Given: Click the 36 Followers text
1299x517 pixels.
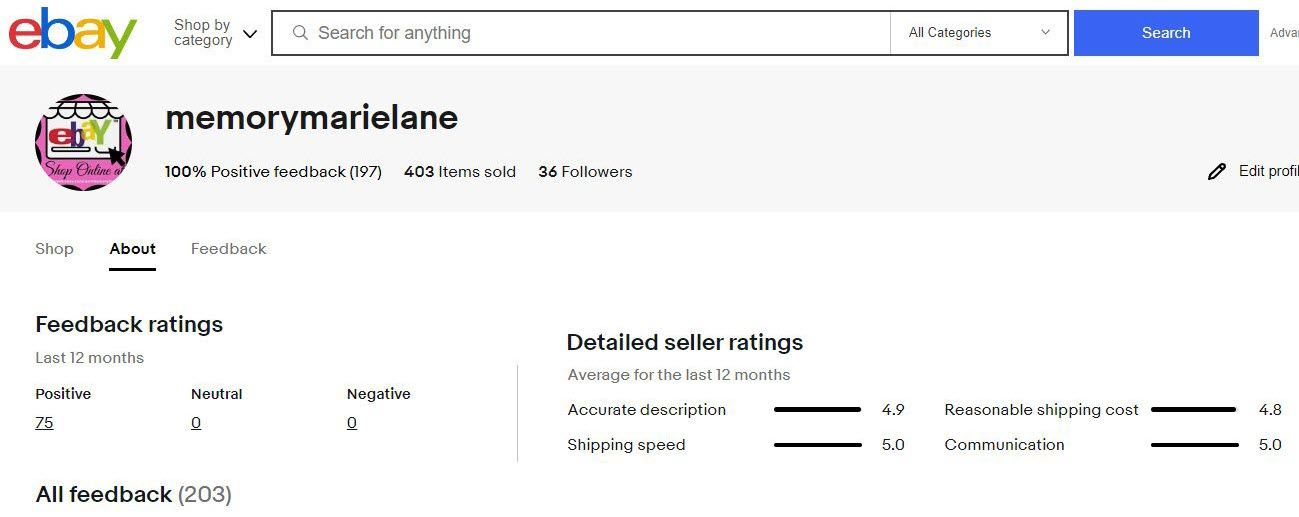Looking at the screenshot, I should (x=585, y=172).
